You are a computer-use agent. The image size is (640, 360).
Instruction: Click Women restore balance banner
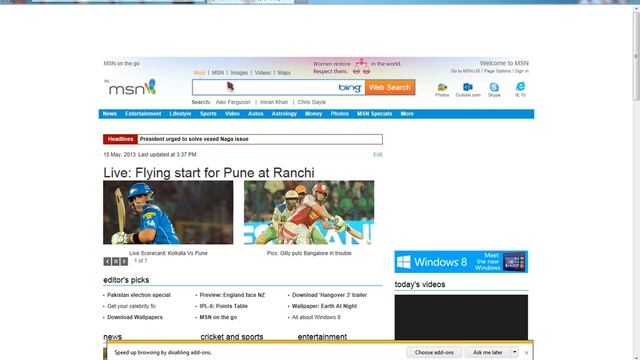pyautogui.click(x=358, y=67)
